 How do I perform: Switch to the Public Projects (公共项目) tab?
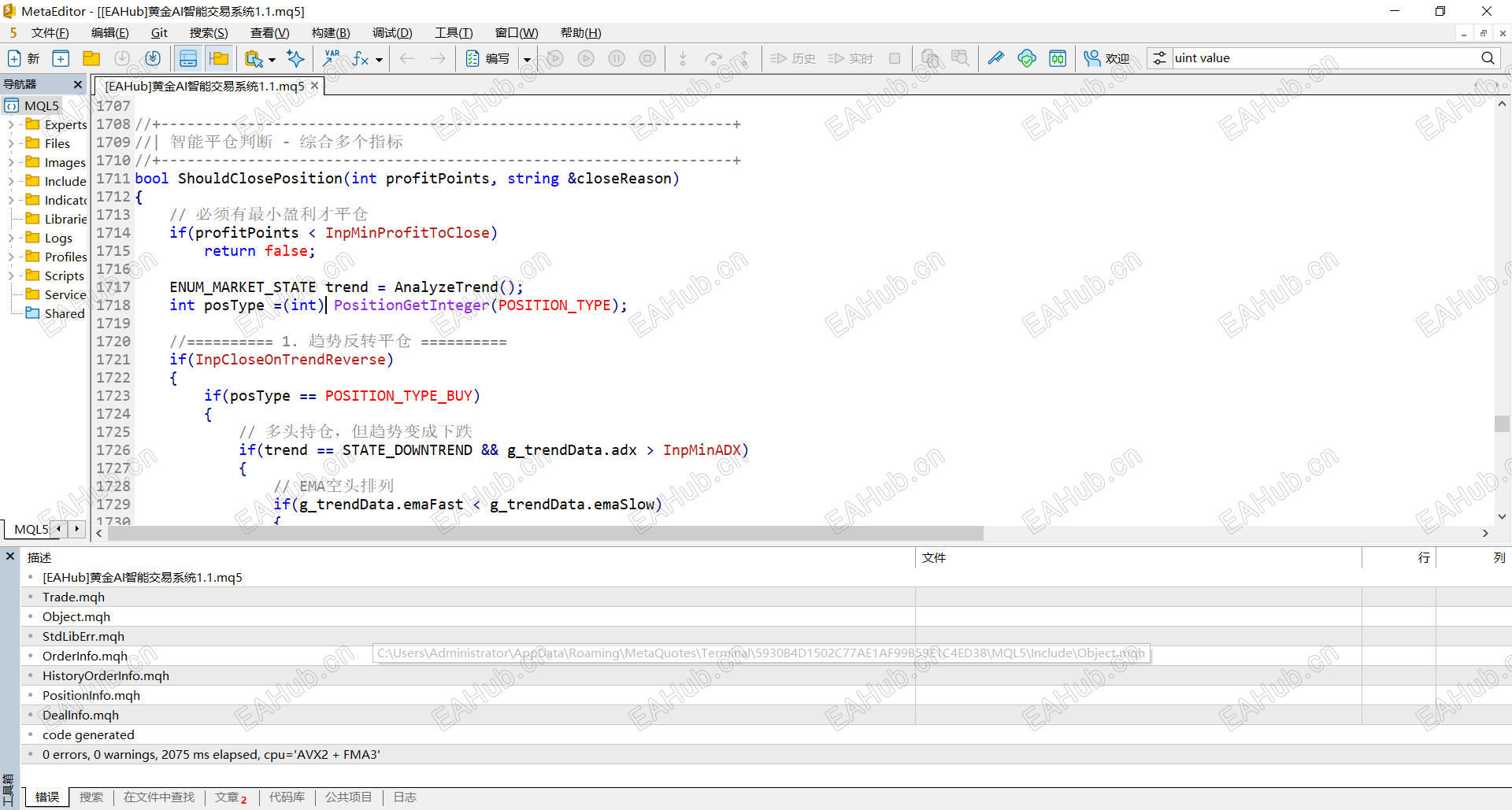pos(348,797)
